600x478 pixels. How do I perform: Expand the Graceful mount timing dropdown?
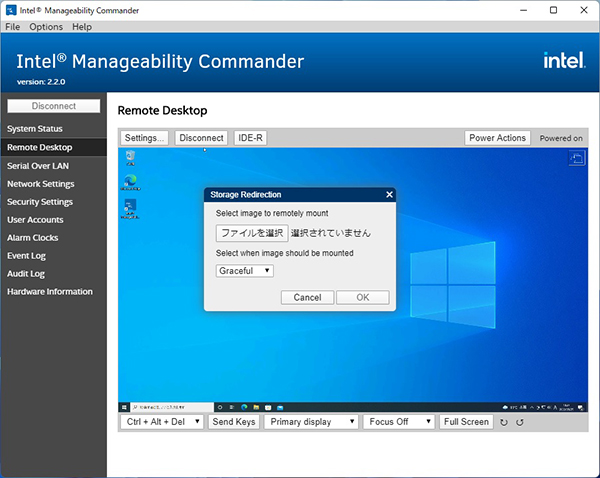(x=245, y=270)
